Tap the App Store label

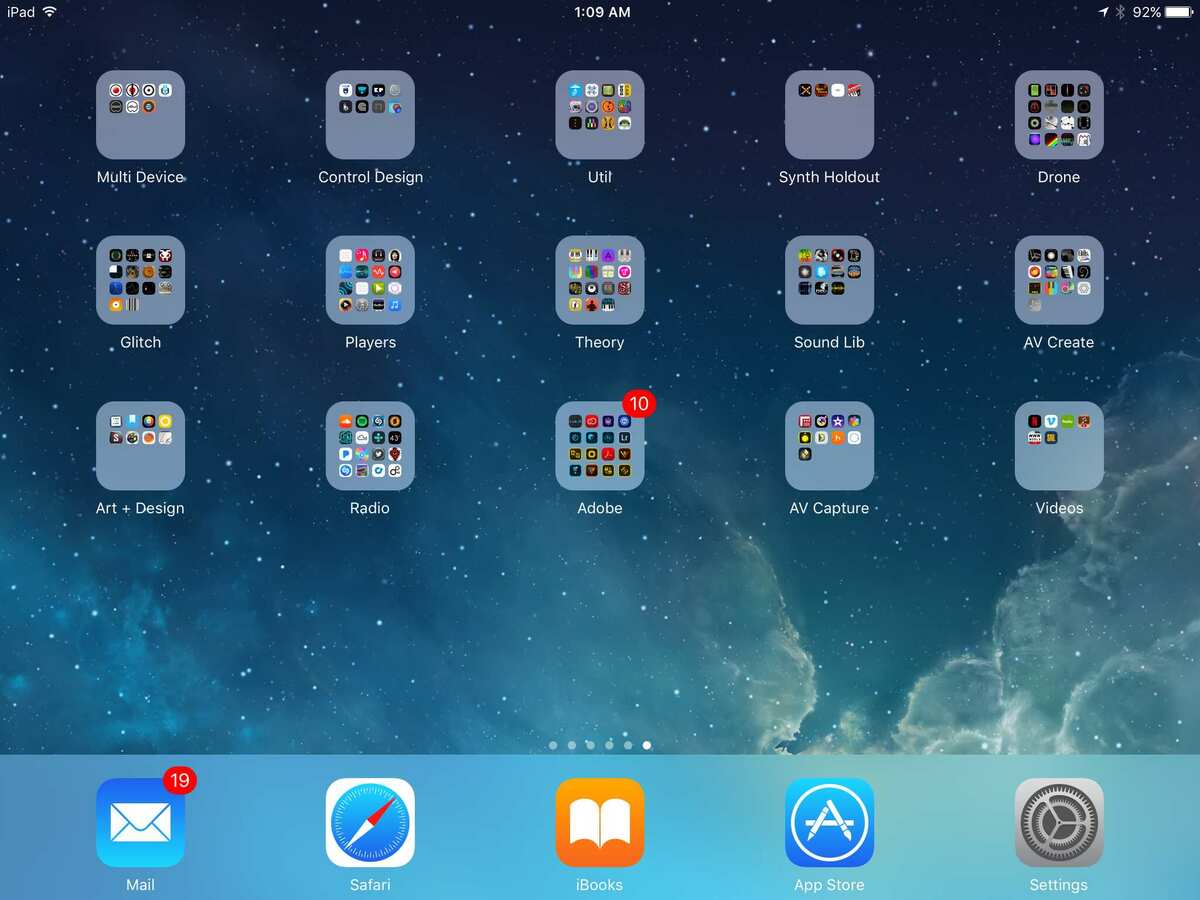point(829,885)
